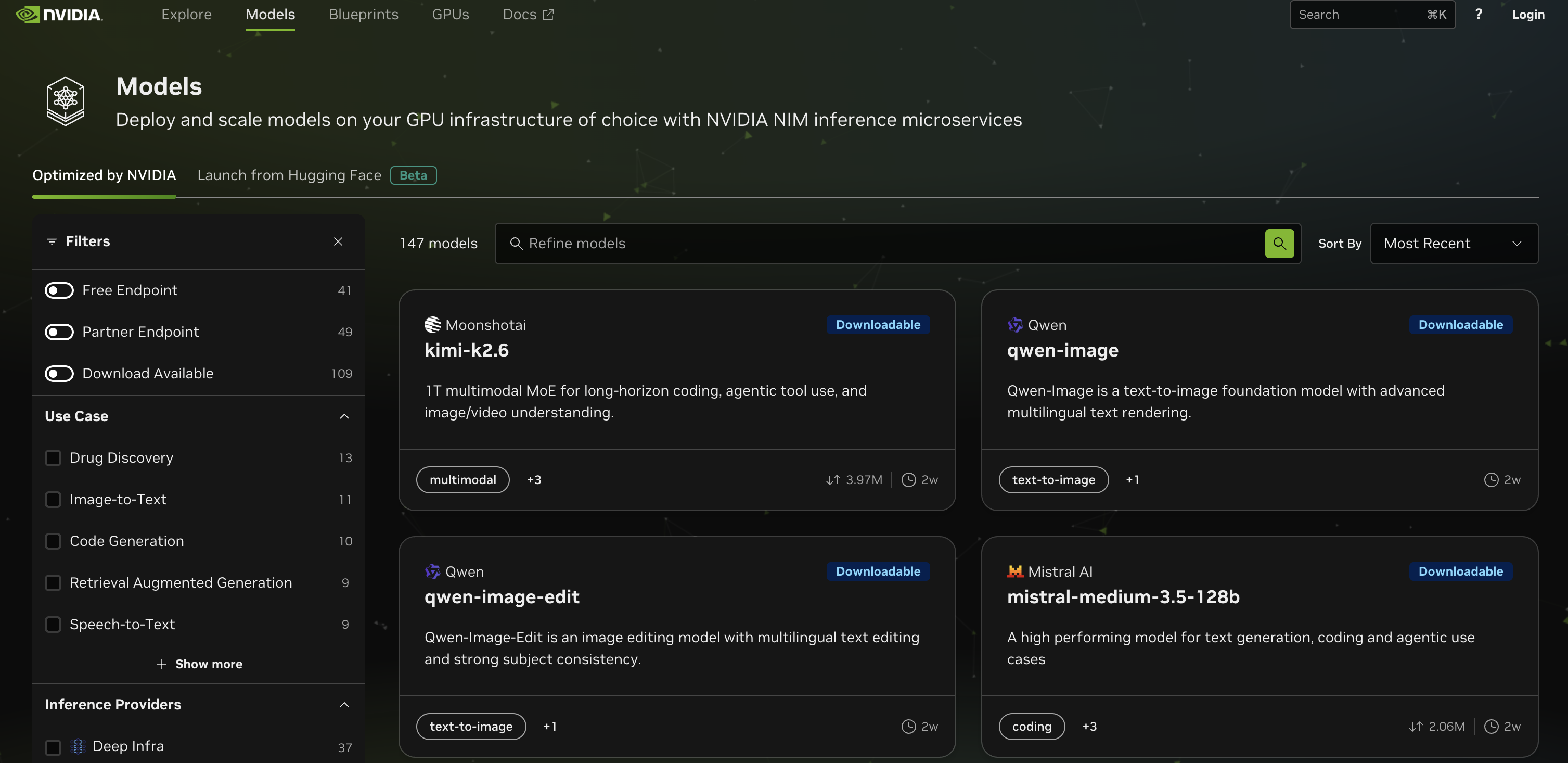Tick the Deep Infra checkbox
The width and height of the screenshot is (1568, 763).
(x=53, y=747)
